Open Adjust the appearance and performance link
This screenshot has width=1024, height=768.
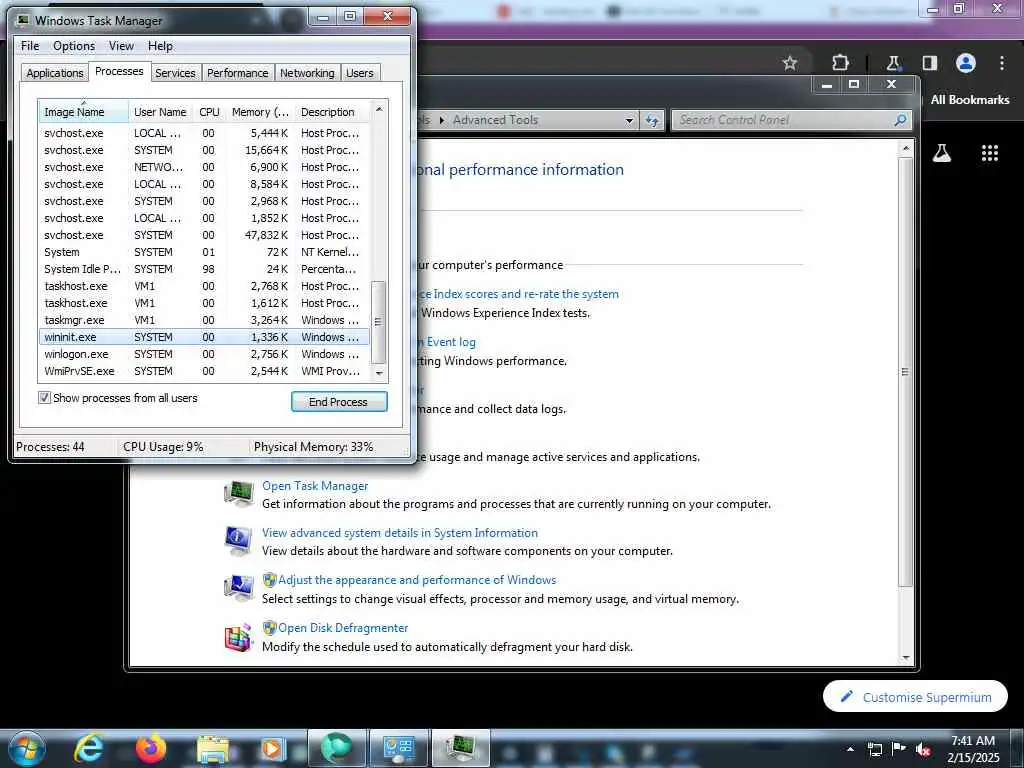(x=417, y=580)
